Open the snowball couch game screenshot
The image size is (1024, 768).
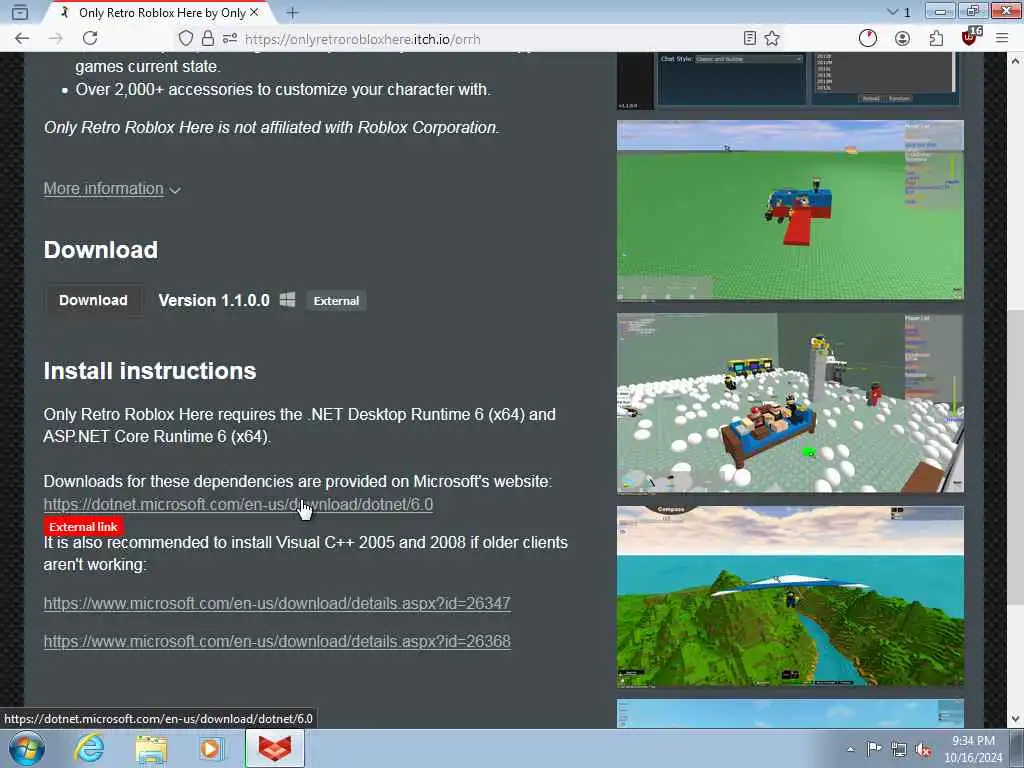[790, 403]
